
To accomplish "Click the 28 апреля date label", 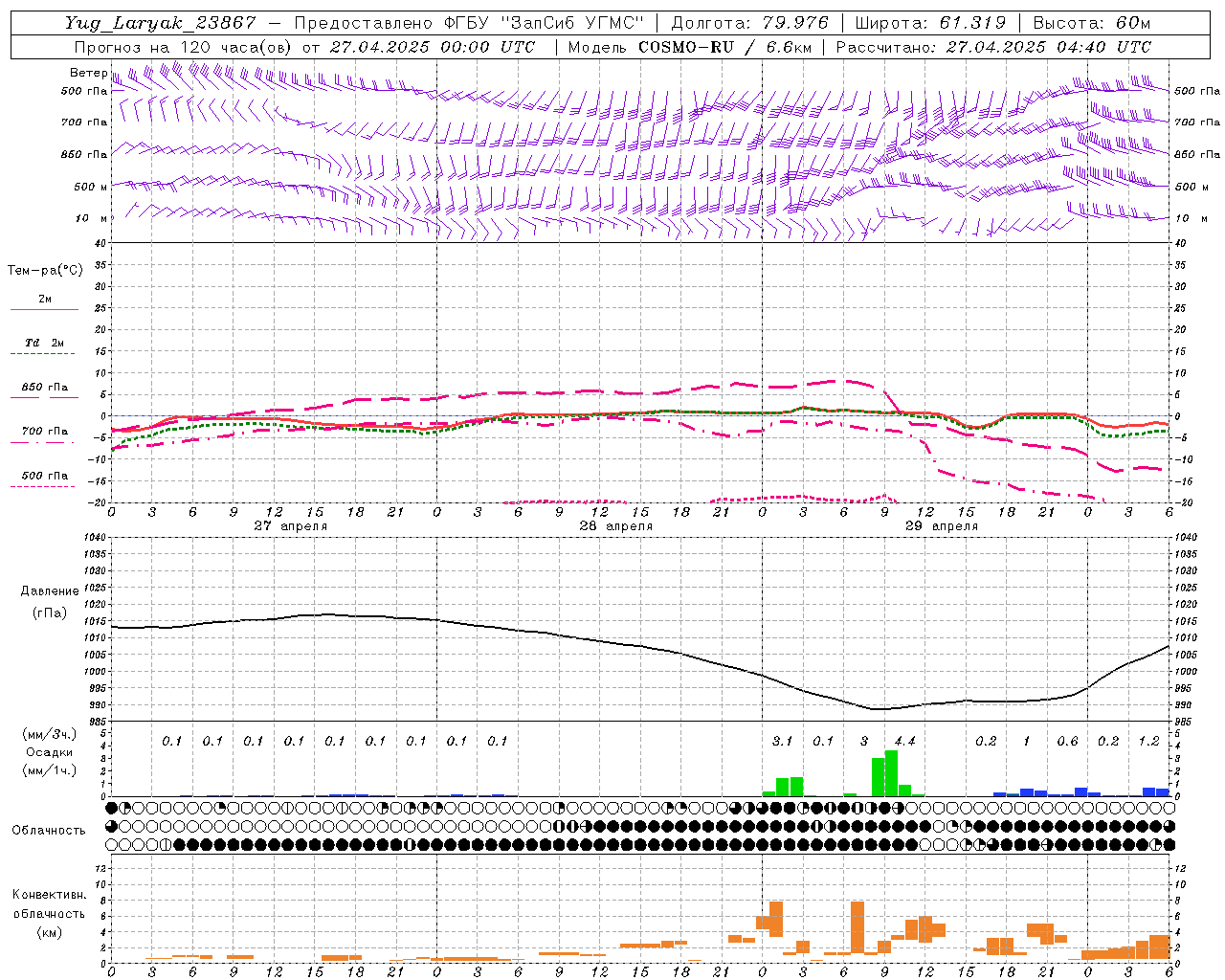I will point(616,526).
